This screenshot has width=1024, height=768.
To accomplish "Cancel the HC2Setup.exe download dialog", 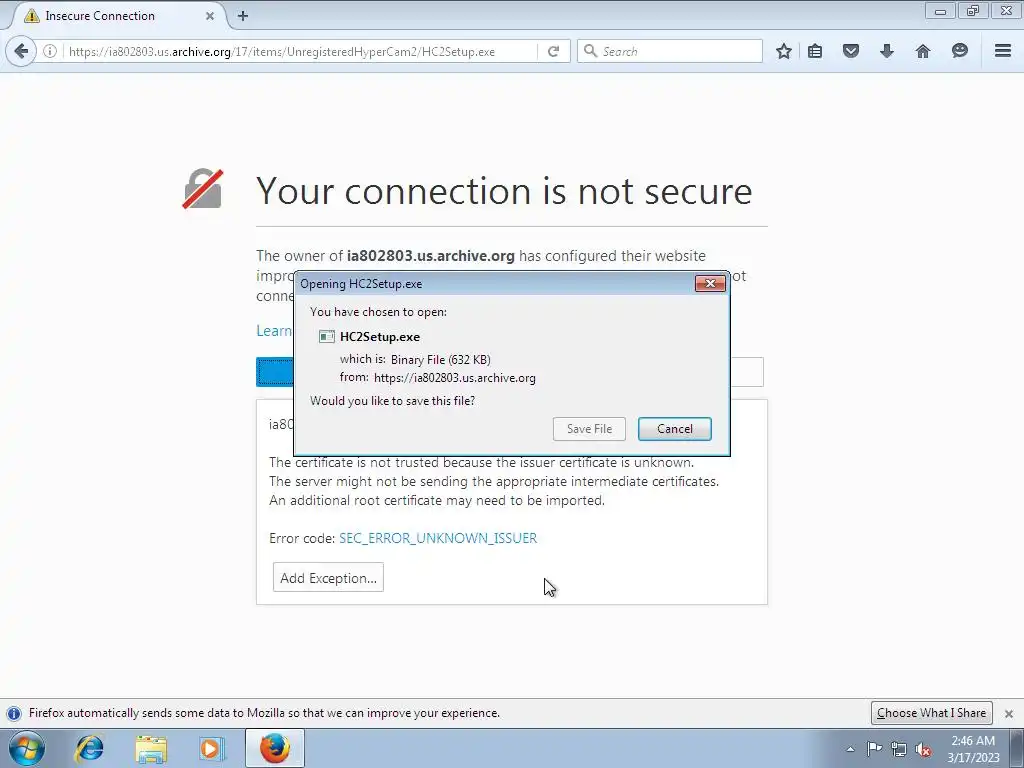I will [675, 429].
